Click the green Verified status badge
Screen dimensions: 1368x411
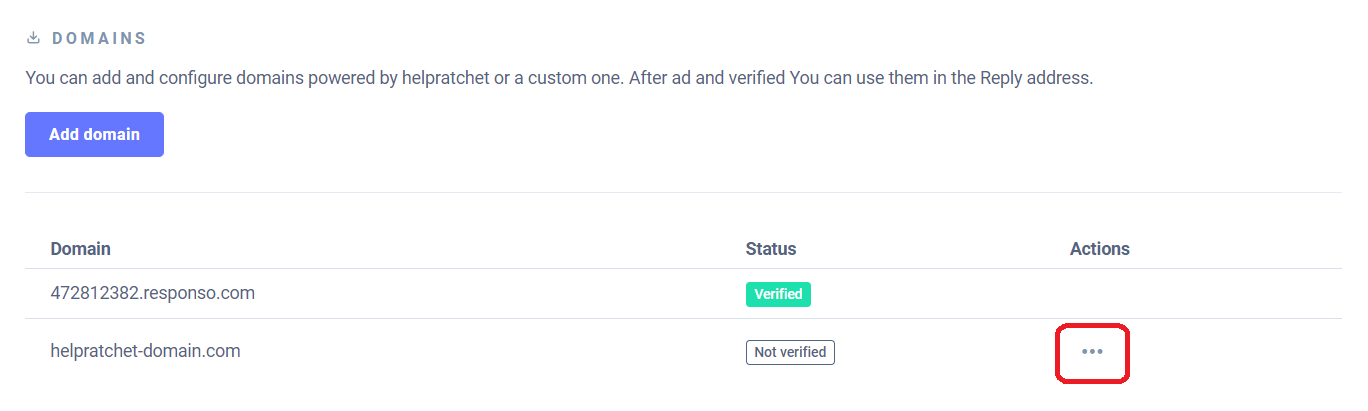(778, 294)
